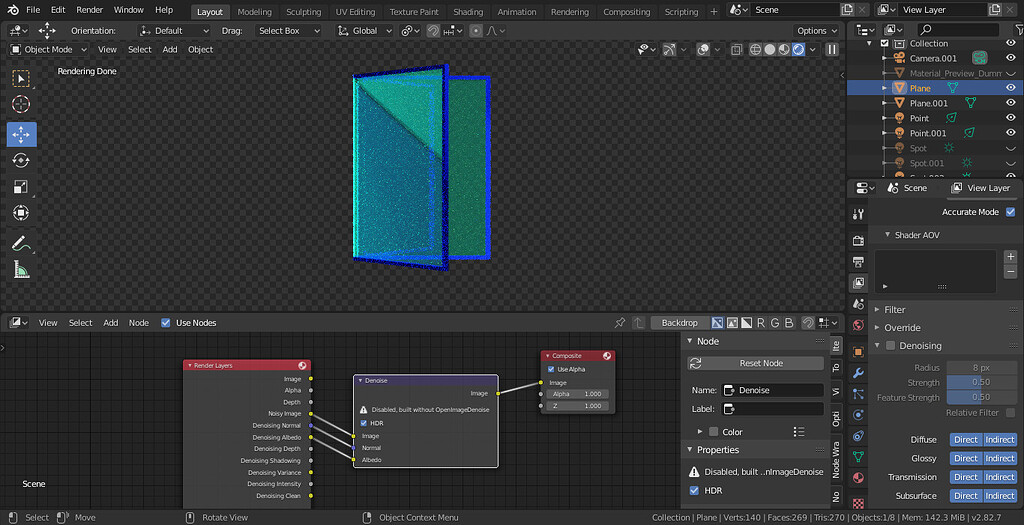Image resolution: width=1024 pixels, height=525 pixels.
Task: Disable Accurate Mode checkbox
Action: (x=1011, y=212)
